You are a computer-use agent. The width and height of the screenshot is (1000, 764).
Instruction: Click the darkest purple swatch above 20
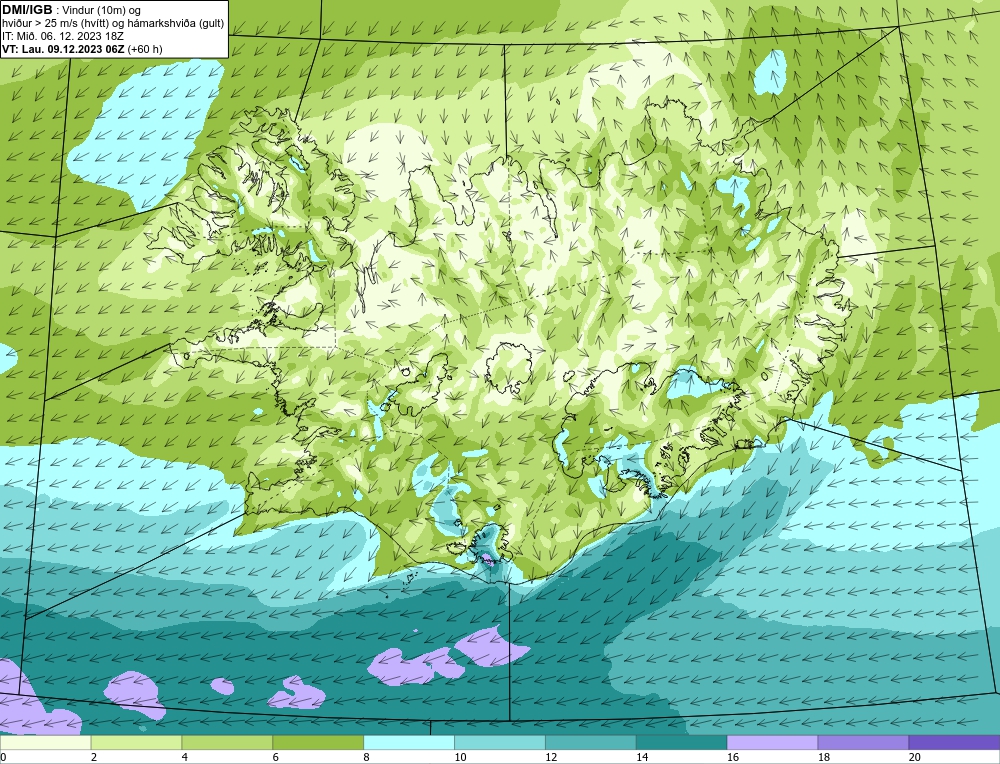click(954, 743)
